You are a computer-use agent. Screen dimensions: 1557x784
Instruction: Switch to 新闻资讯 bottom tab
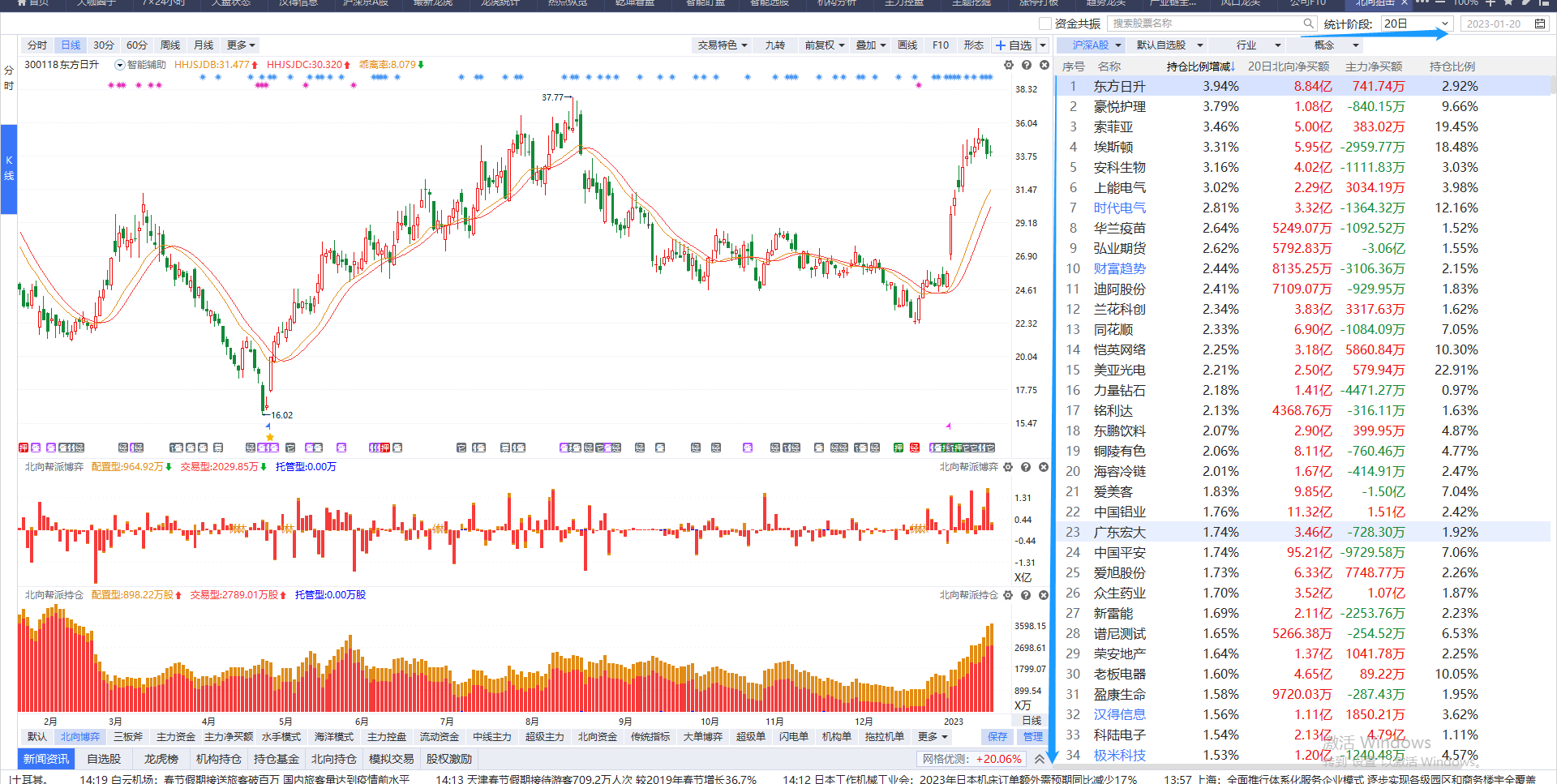click(46, 759)
